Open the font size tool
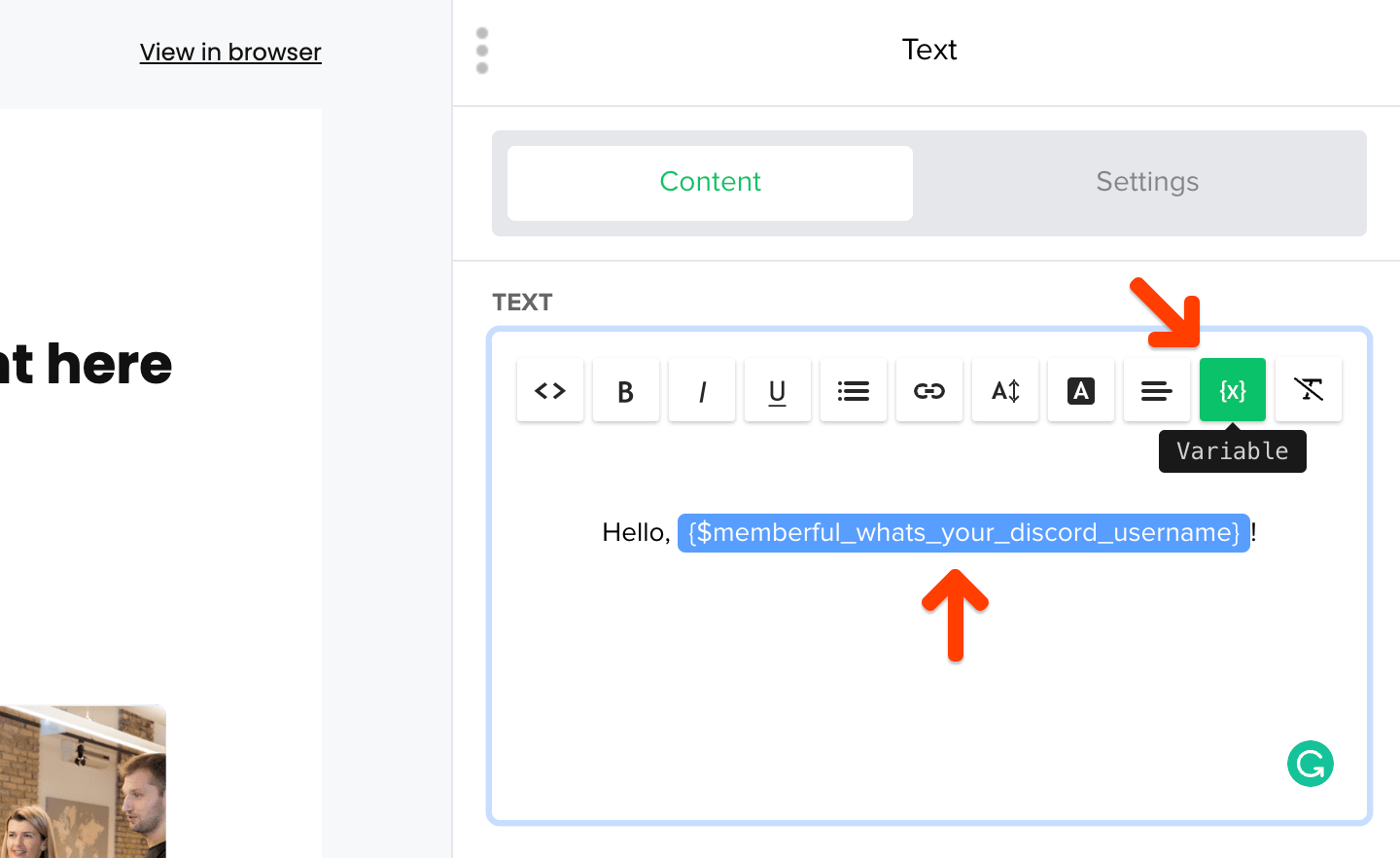 point(1005,390)
